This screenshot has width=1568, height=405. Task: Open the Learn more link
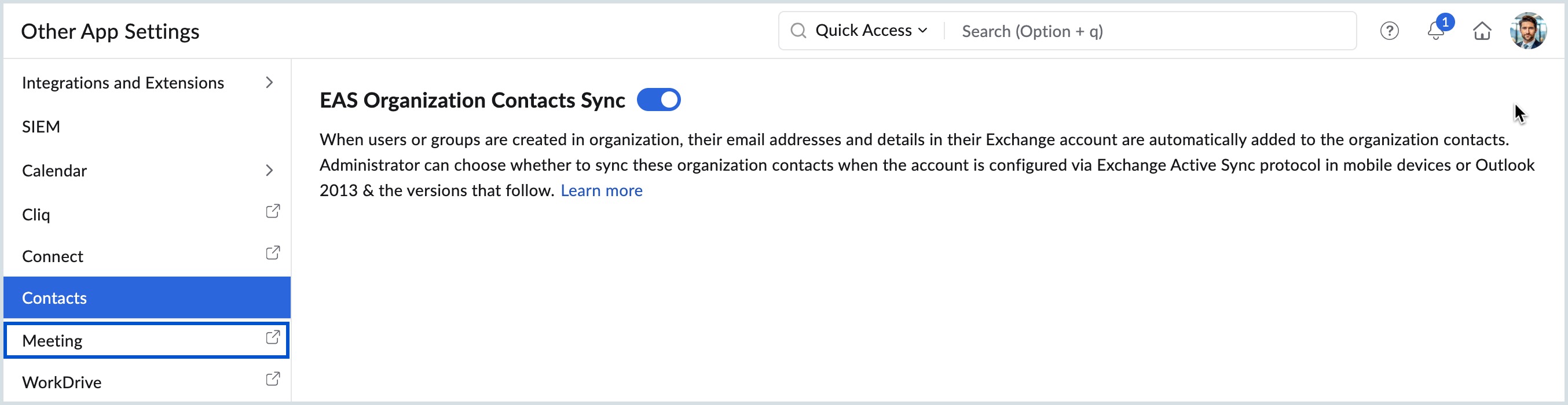pos(601,191)
